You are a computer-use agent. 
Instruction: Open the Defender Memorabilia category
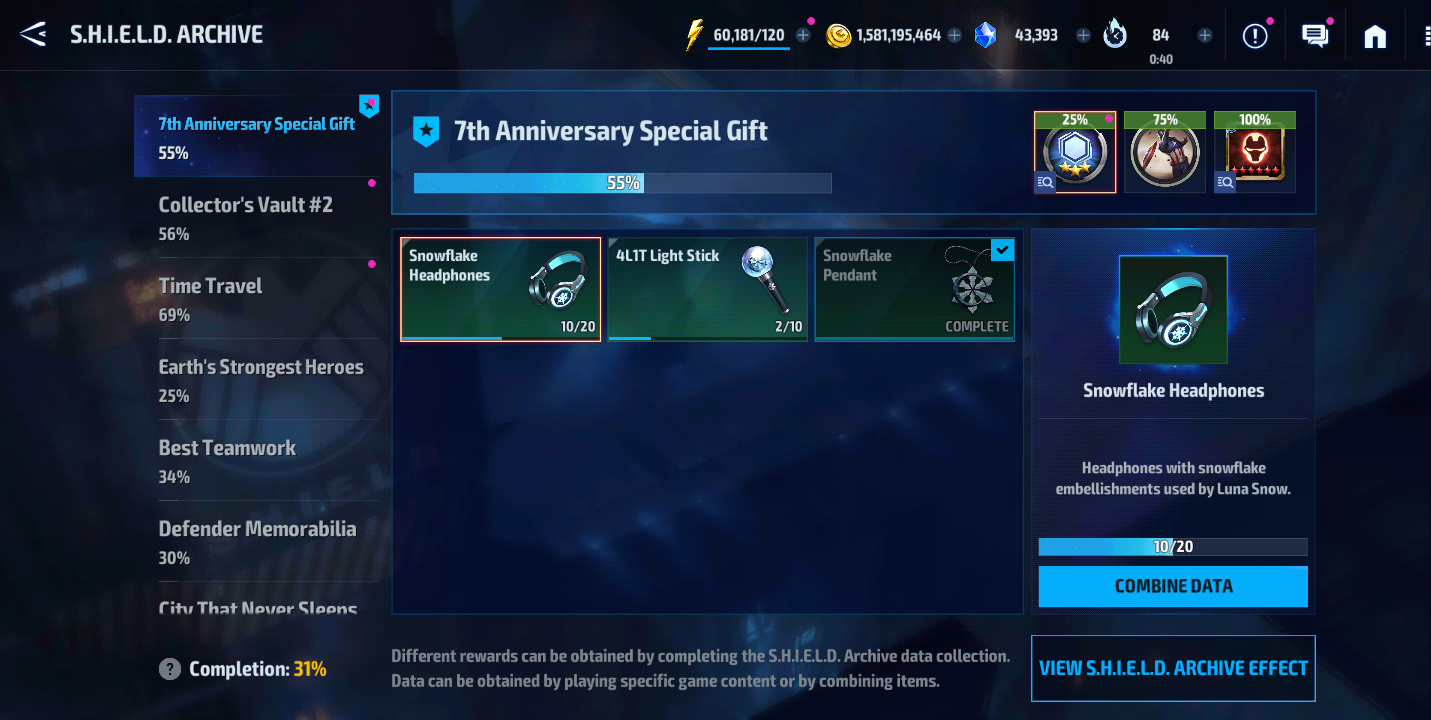pyautogui.click(x=256, y=542)
